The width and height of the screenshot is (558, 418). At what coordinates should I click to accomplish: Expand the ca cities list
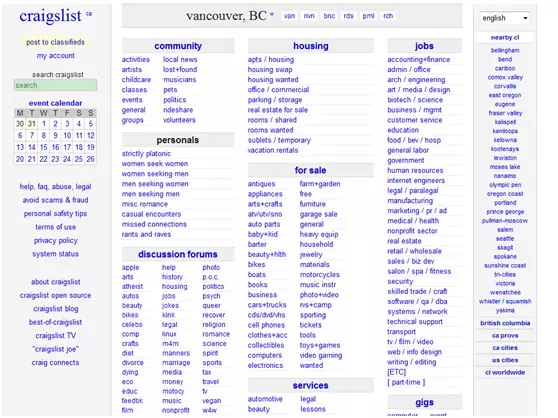[x=505, y=348]
